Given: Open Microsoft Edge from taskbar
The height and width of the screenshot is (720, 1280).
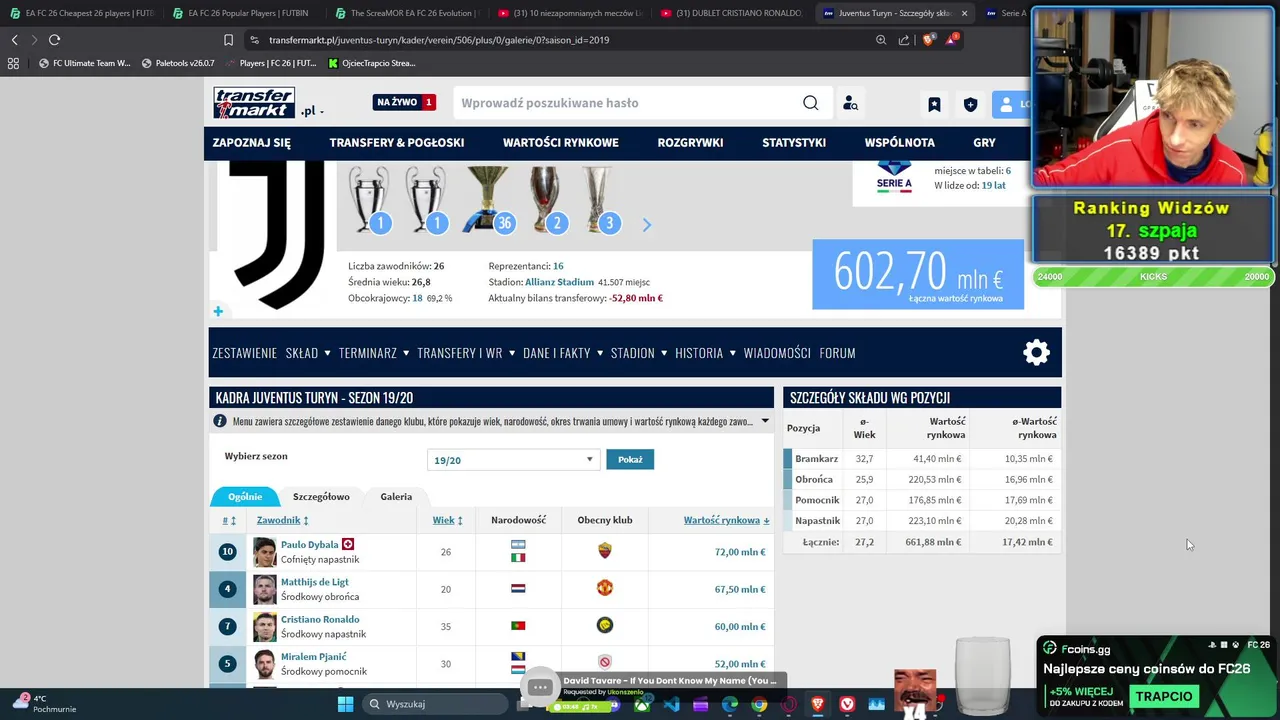Looking at the screenshot, I should (x=730, y=704).
